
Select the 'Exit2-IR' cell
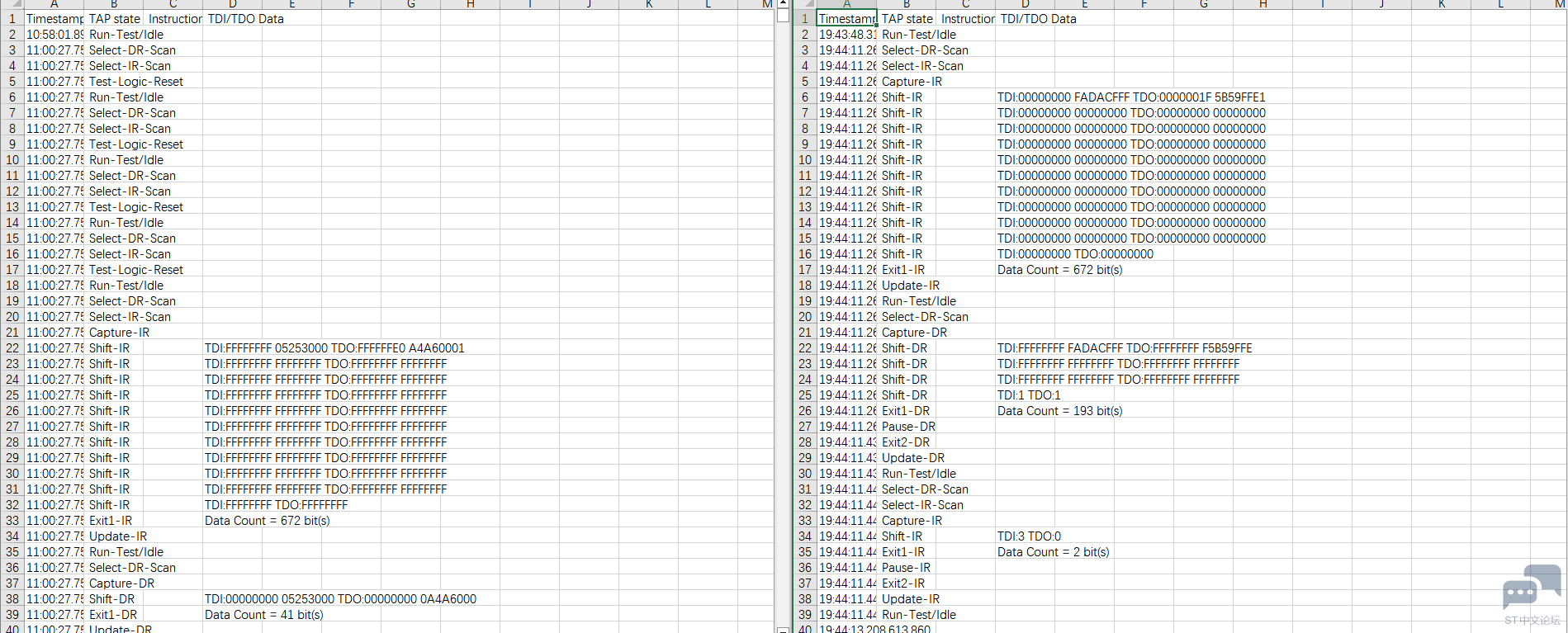pos(903,583)
